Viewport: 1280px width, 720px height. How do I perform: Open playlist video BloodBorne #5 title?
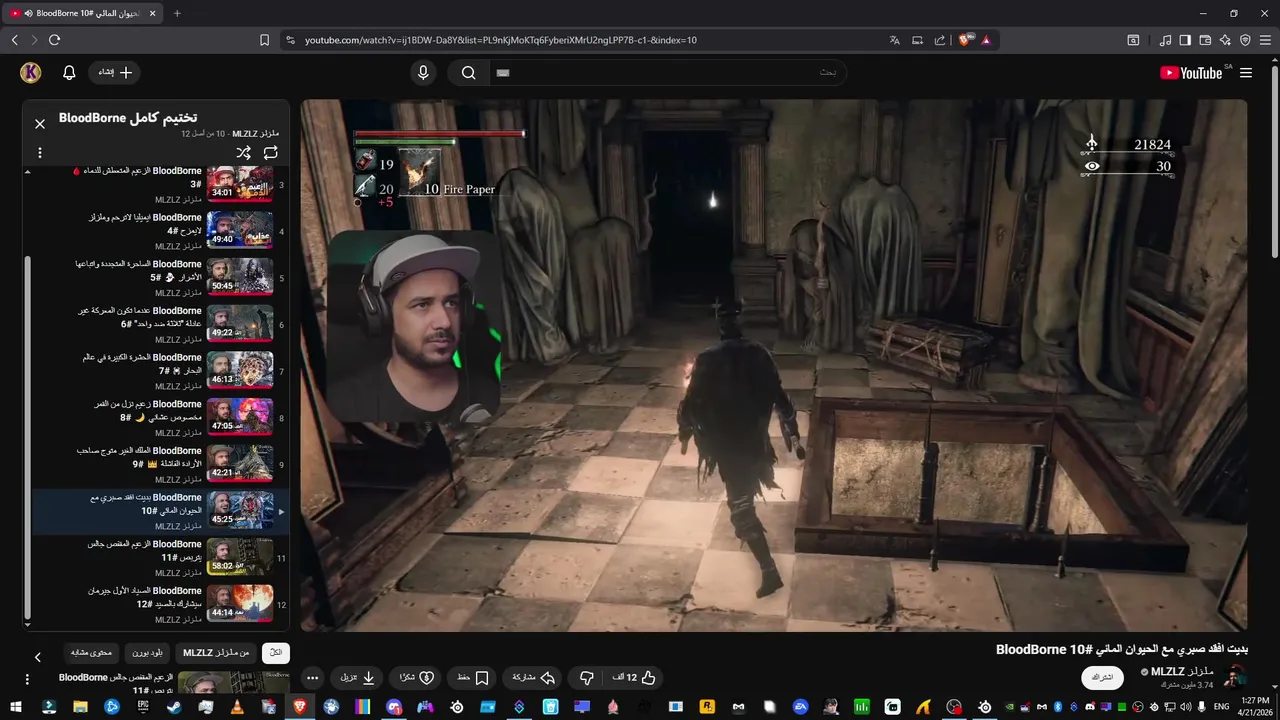point(138,270)
